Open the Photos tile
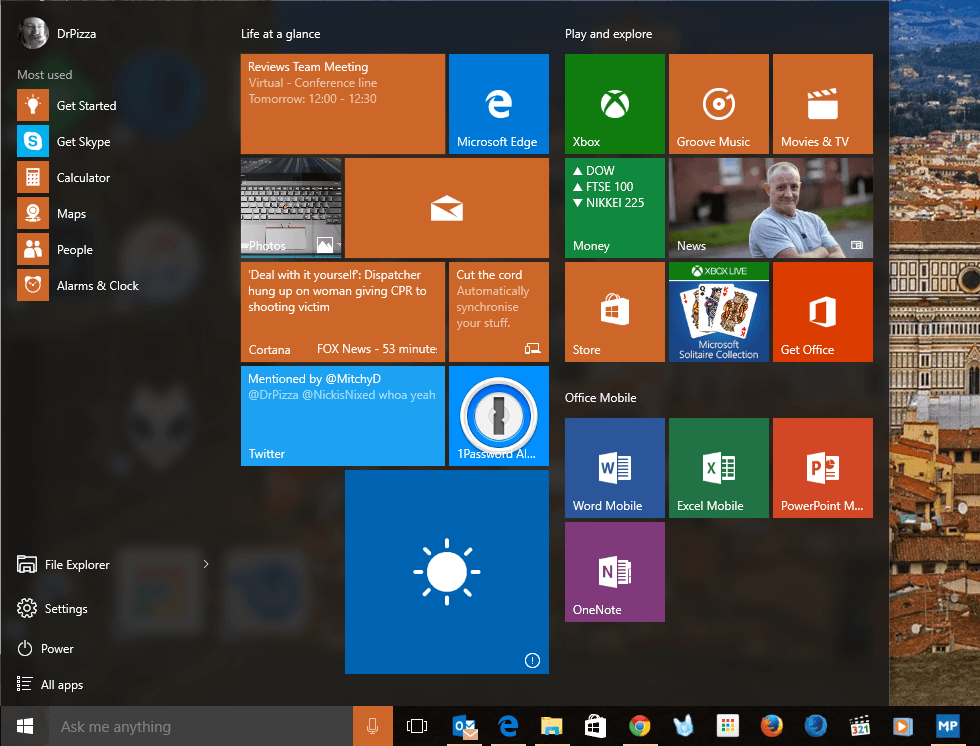Image resolution: width=980 pixels, height=746 pixels. pyautogui.click(x=291, y=207)
